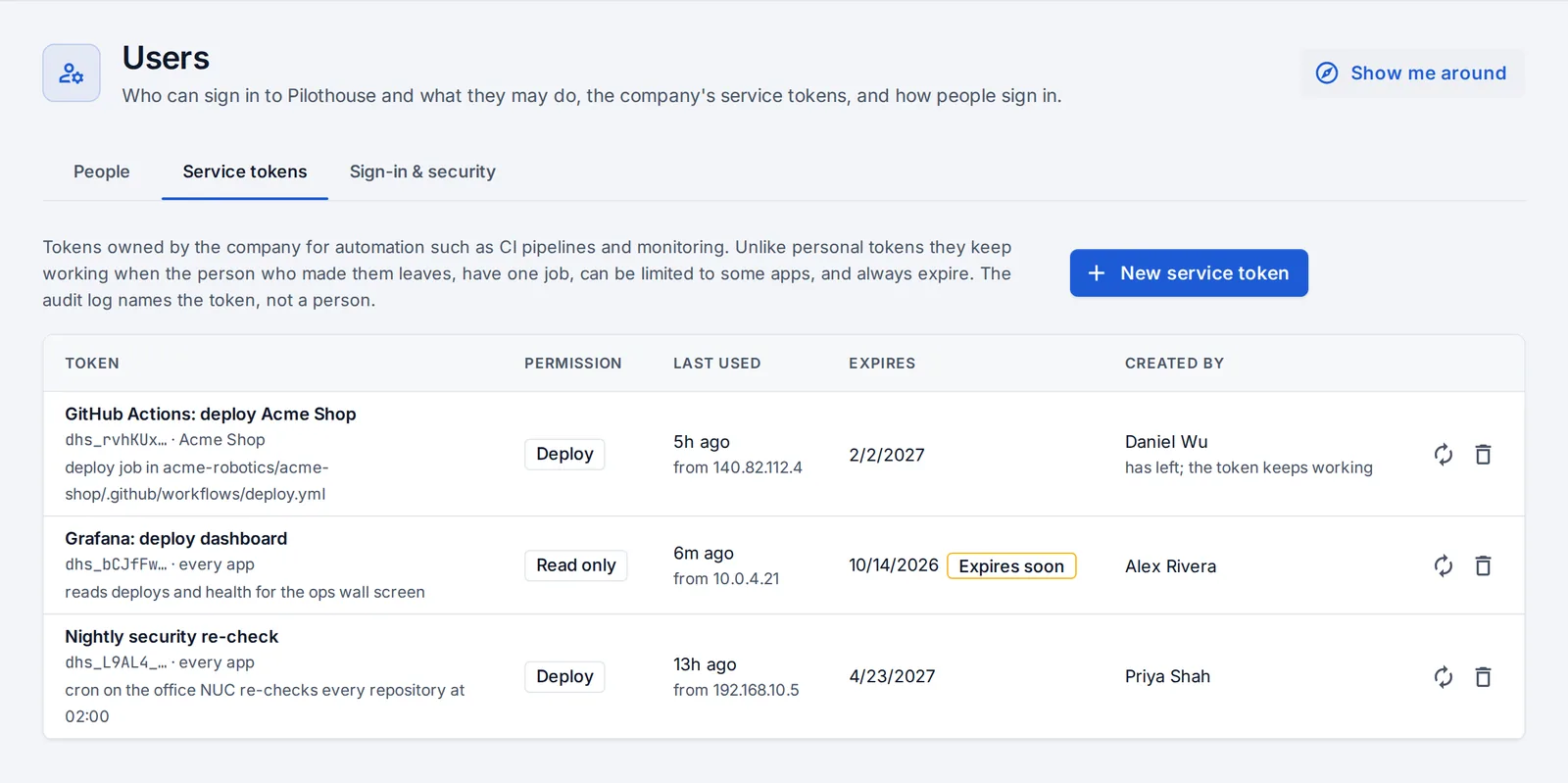Click the PERMISSION column header
The height and width of the screenshot is (783, 1568).
pyautogui.click(x=573, y=363)
